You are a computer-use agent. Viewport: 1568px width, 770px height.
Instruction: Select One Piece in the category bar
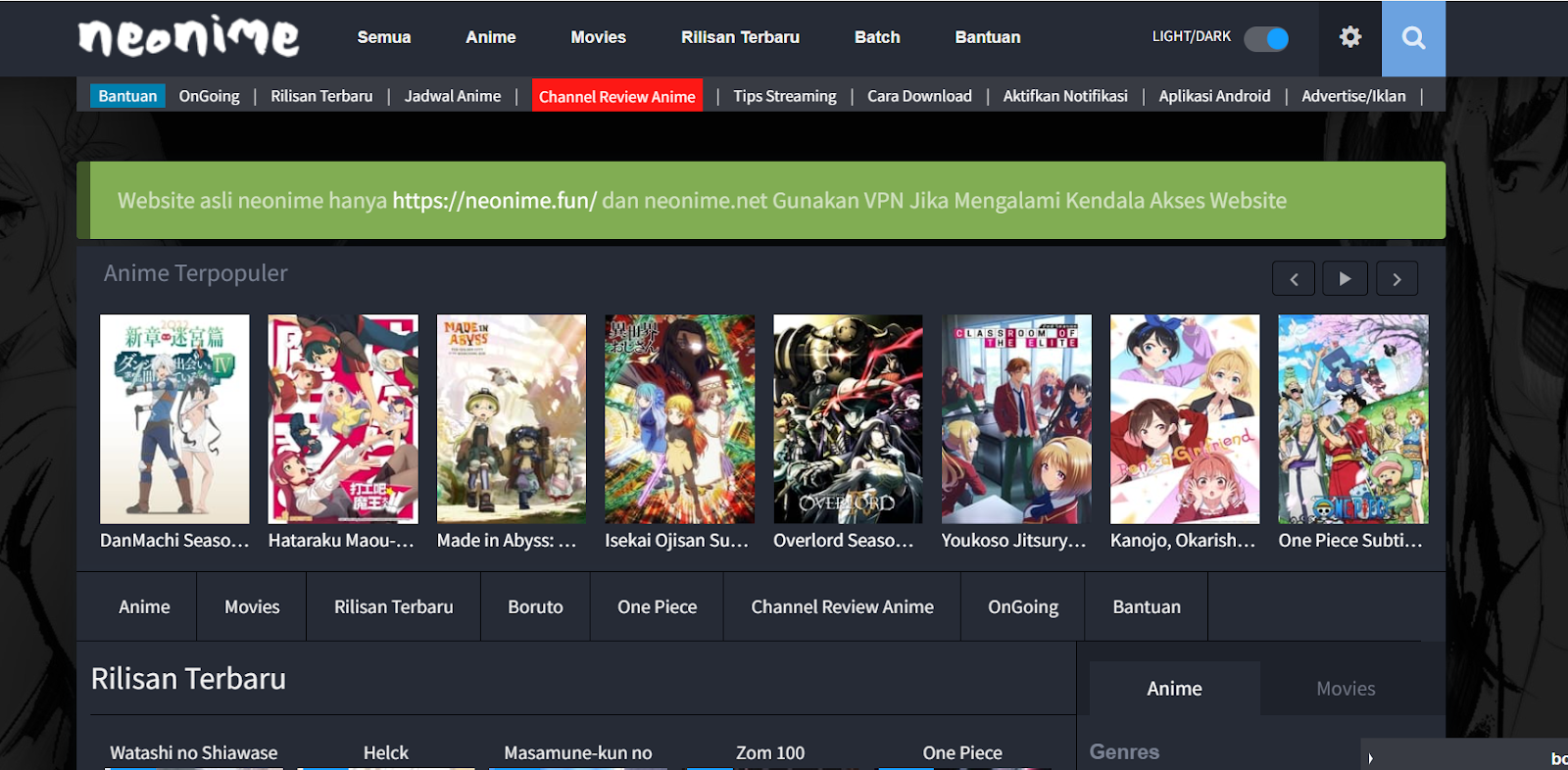point(658,607)
